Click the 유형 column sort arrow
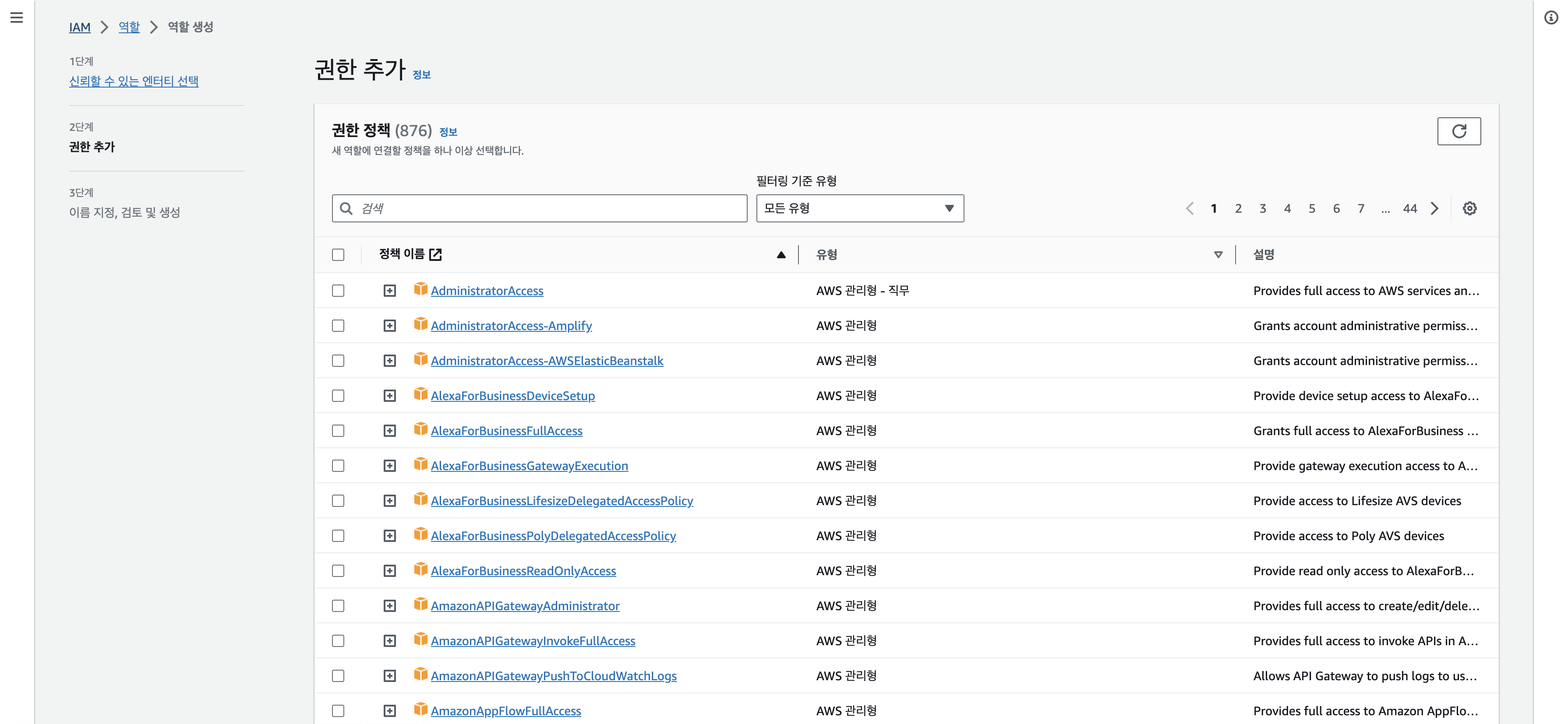This screenshot has width=1568, height=724. 1218,255
